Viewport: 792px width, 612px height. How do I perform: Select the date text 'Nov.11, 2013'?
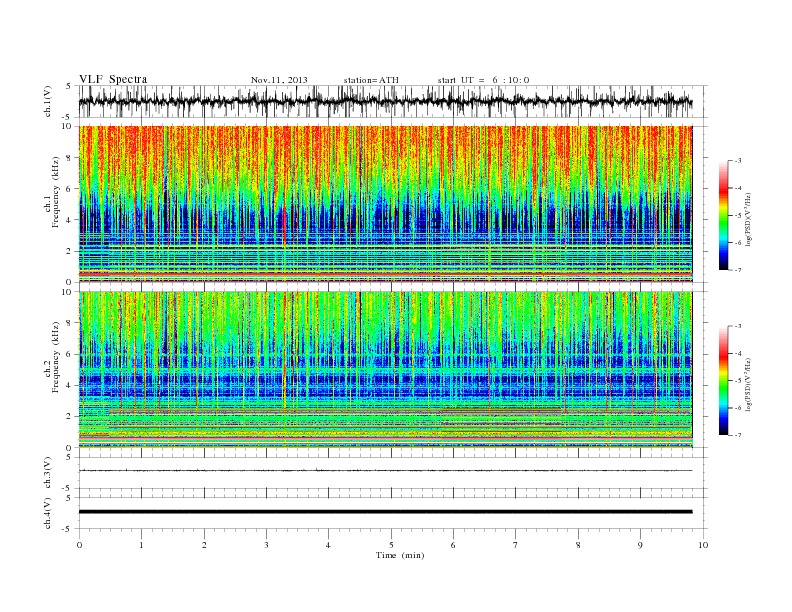(x=279, y=80)
